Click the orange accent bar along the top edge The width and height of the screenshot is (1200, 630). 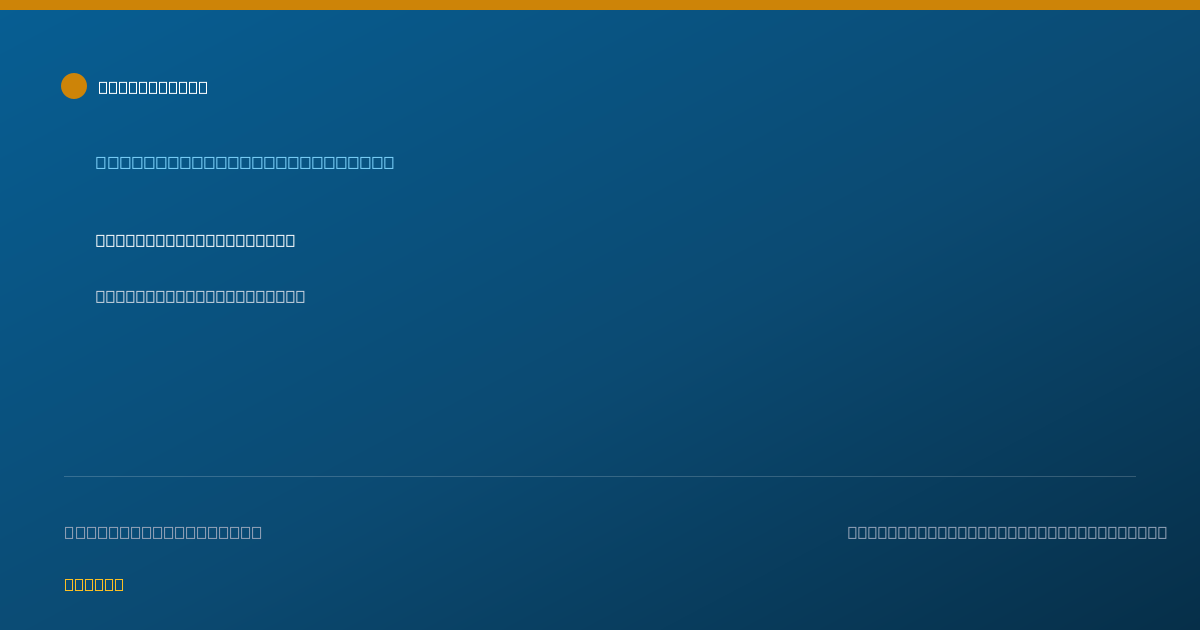click(600, 5)
